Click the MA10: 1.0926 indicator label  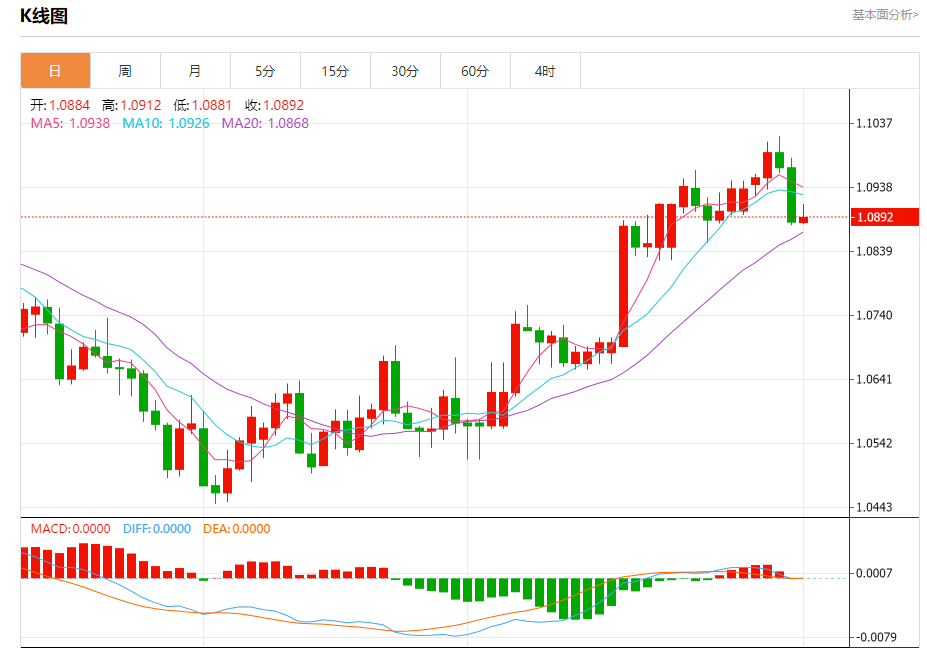[166, 124]
